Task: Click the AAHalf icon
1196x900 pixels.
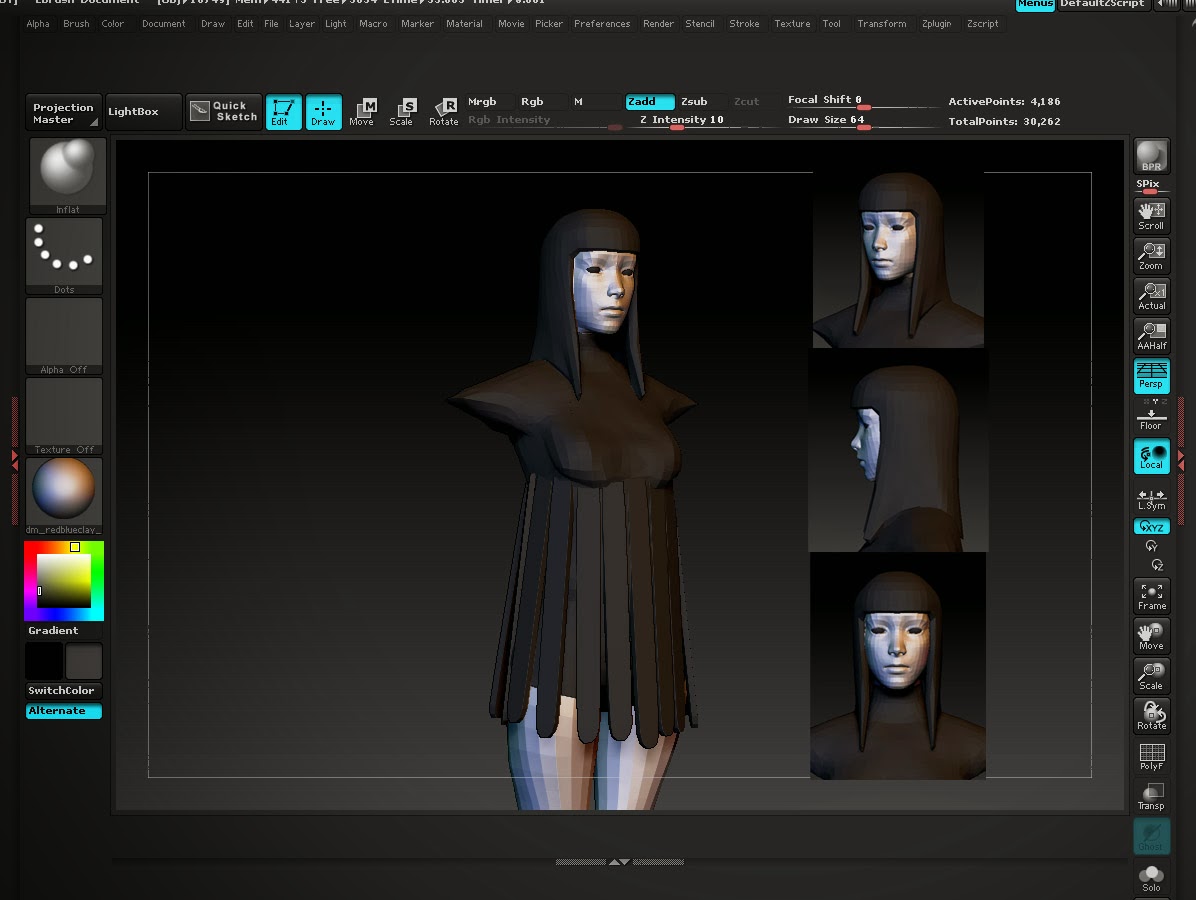Action: click(x=1151, y=336)
